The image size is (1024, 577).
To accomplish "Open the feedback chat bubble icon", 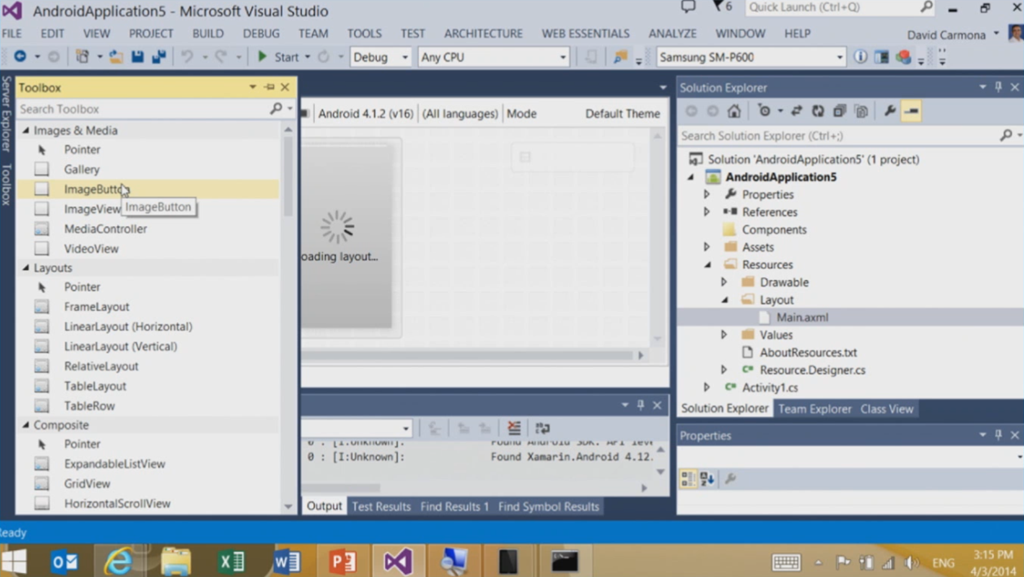I will click(688, 7).
